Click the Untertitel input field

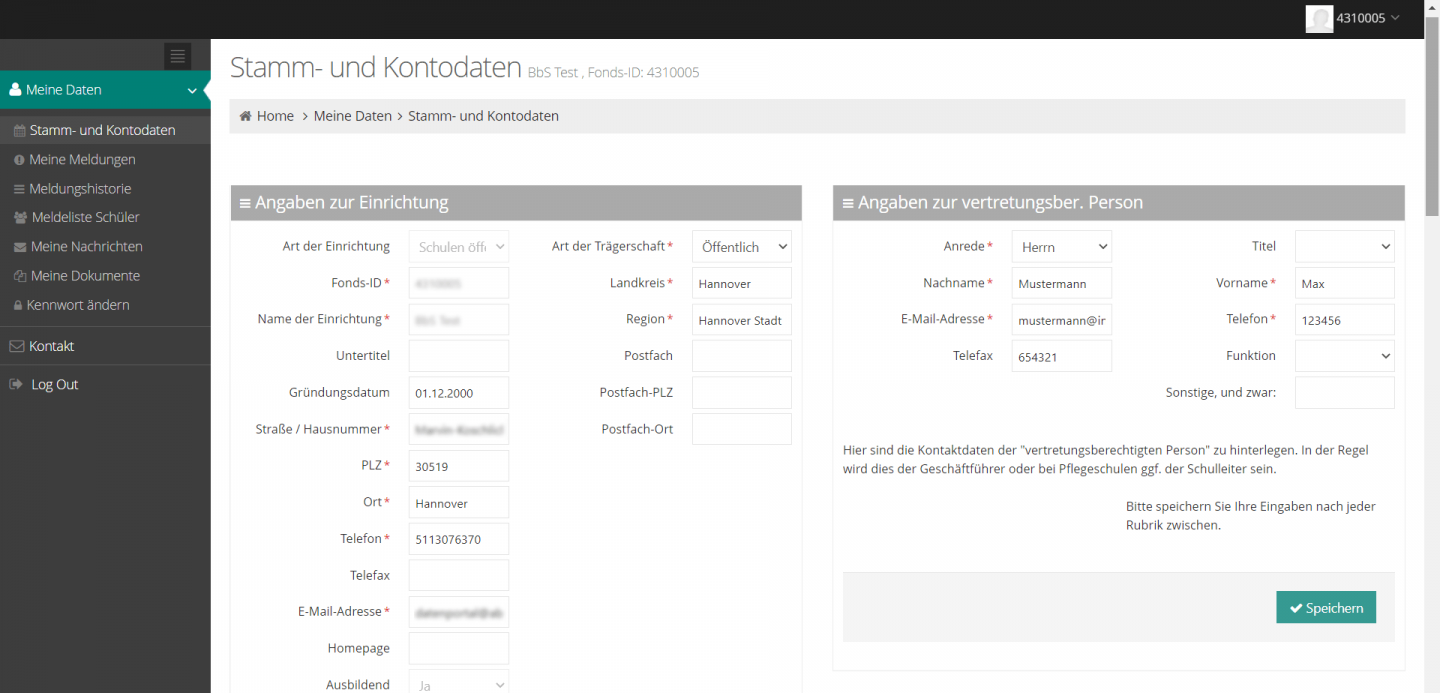point(459,356)
